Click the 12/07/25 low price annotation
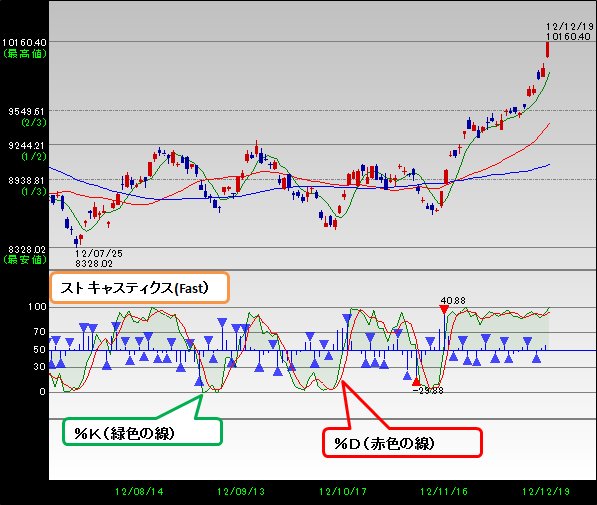 pyautogui.click(x=99, y=259)
